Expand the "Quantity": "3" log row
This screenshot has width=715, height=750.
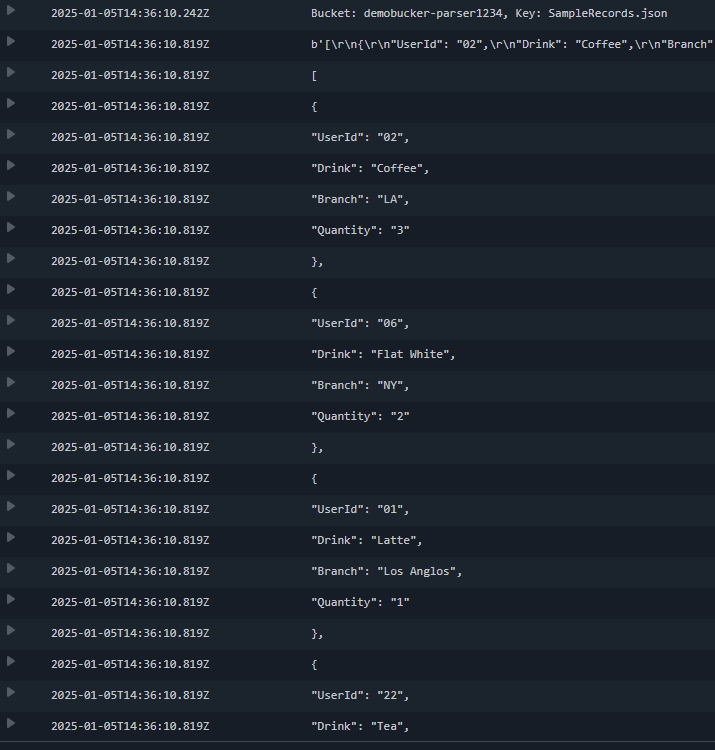11,228
